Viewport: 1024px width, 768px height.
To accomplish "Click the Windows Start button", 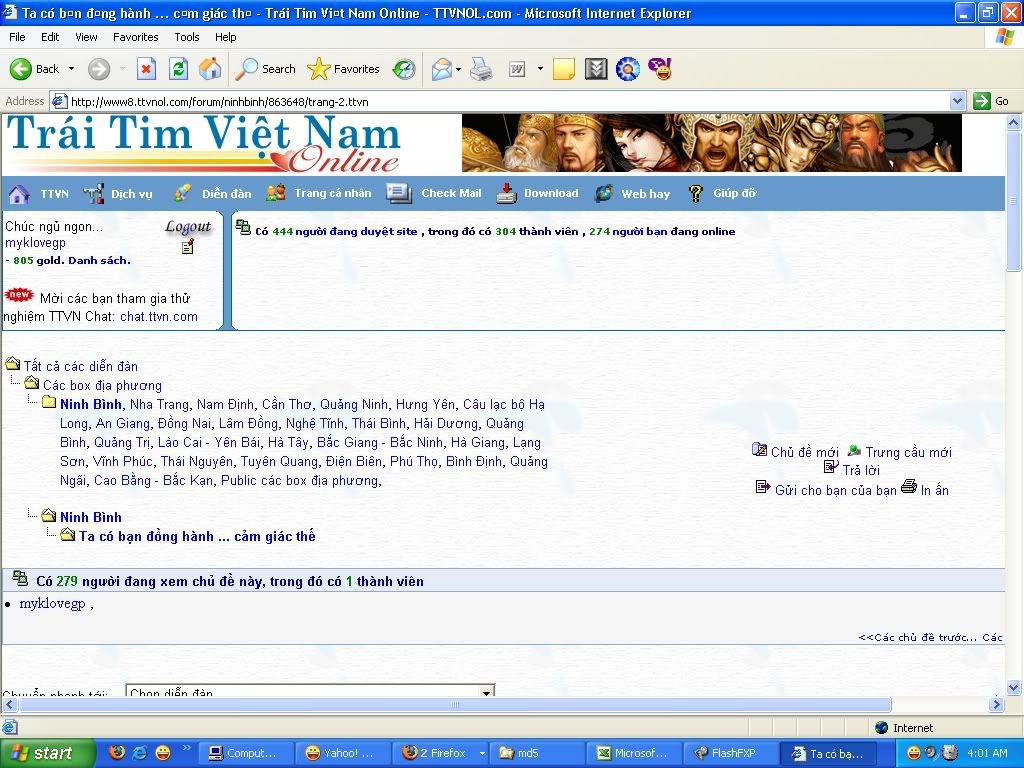I will click(x=48, y=753).
